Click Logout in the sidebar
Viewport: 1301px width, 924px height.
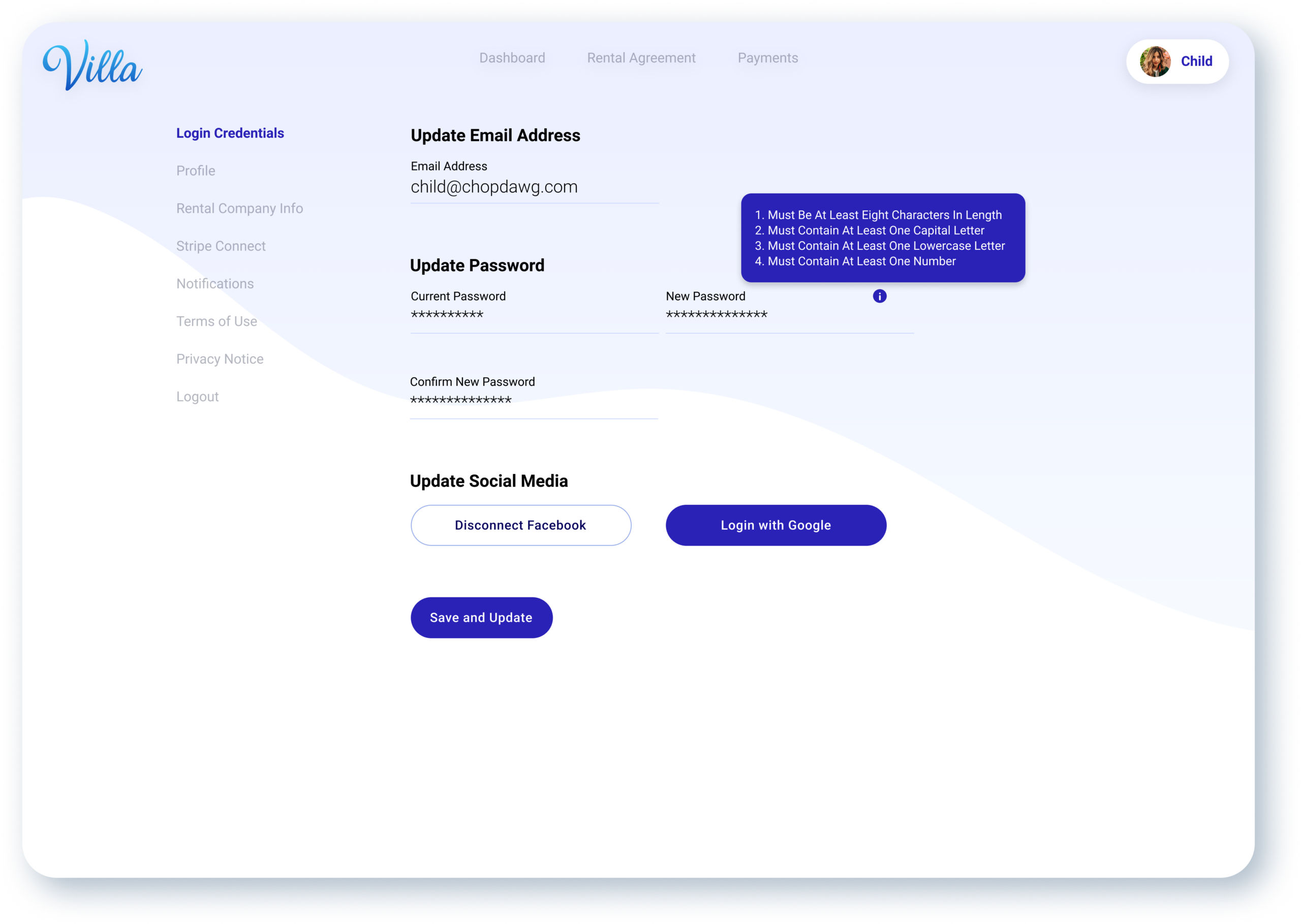(198, 397)
